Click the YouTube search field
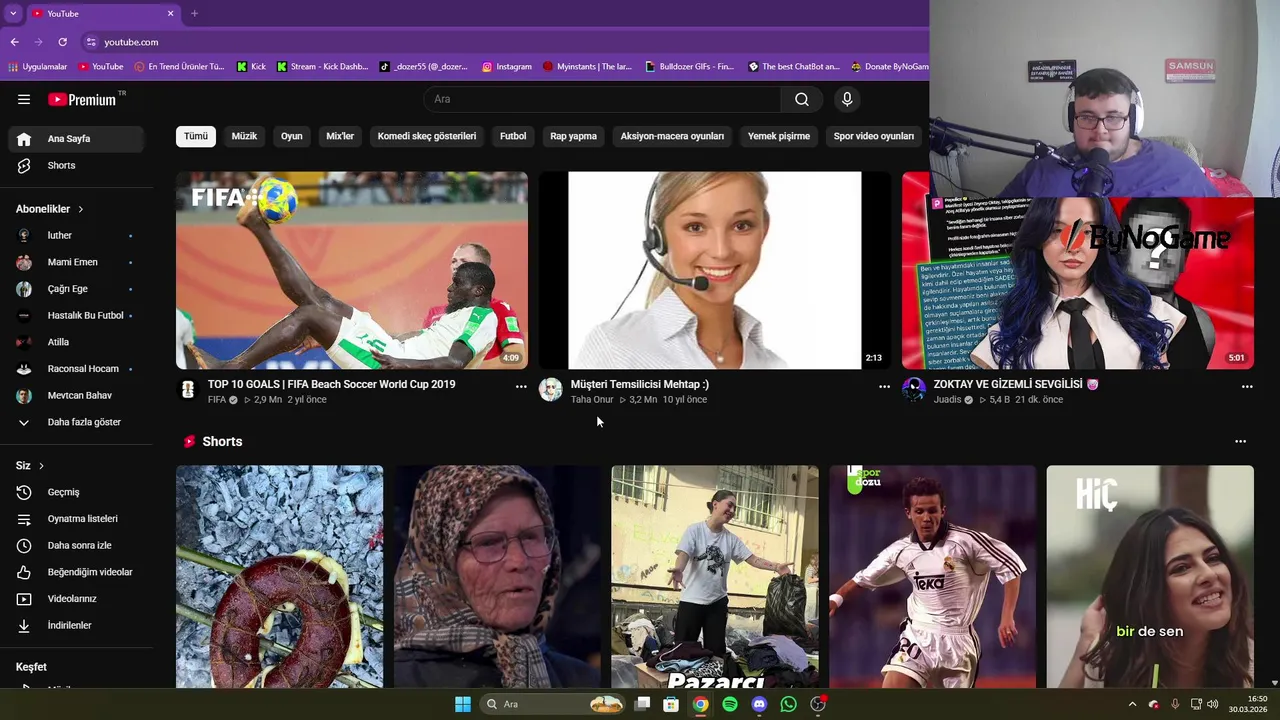The width and height of the screenshot is (1280, 720). coord(602,99)
